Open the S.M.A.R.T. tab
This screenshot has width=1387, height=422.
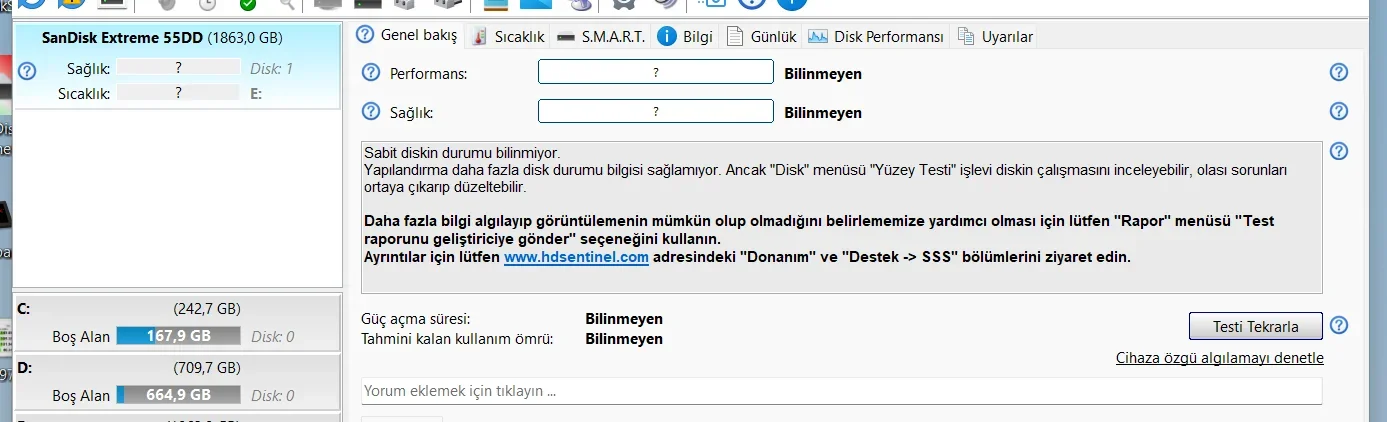[601, 36]
